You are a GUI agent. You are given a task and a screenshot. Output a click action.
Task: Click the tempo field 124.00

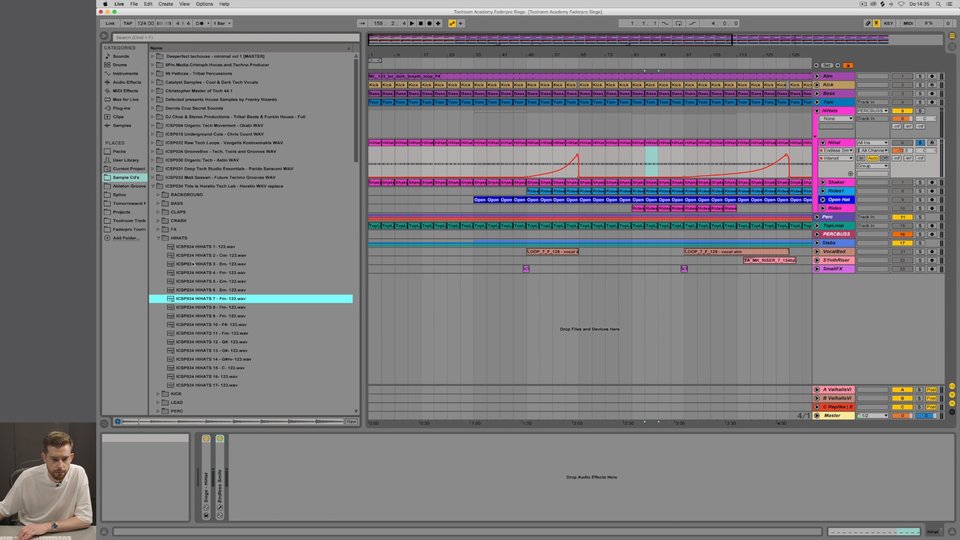[x=145, y=23]
